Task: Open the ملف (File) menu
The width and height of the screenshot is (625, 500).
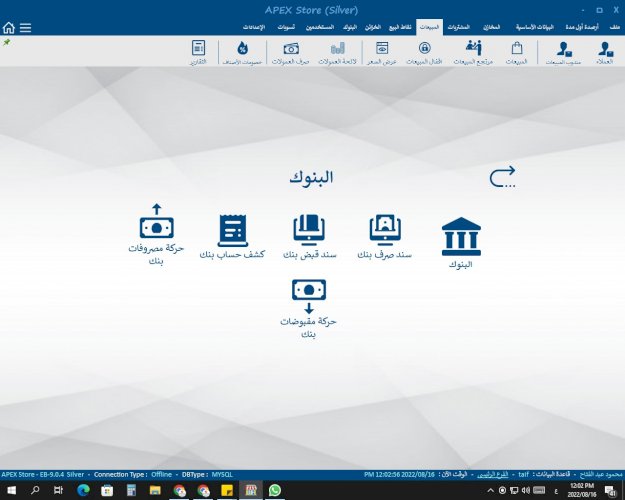Action: click(x=615, y=28)
